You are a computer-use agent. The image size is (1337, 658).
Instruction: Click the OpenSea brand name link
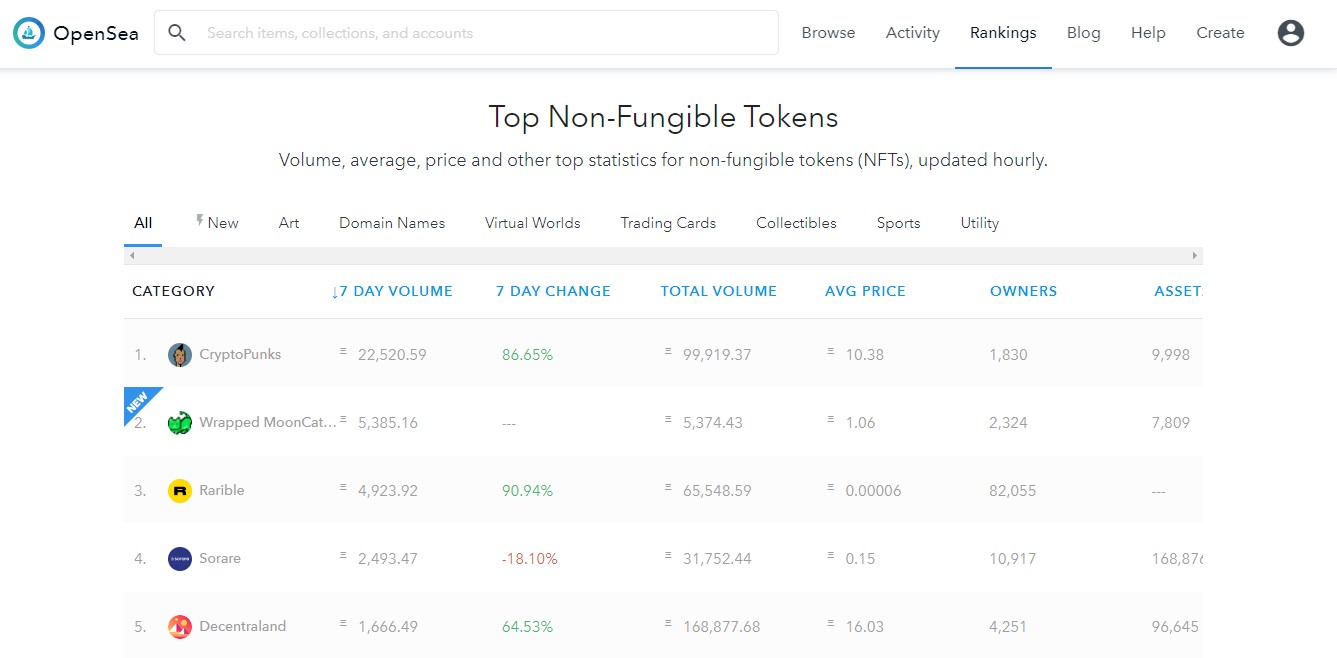(96, 33)
